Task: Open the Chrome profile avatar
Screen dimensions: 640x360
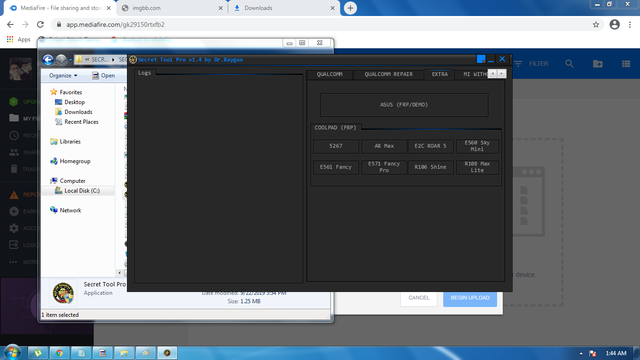Action: pyautogui.click(x=615, y=24)
